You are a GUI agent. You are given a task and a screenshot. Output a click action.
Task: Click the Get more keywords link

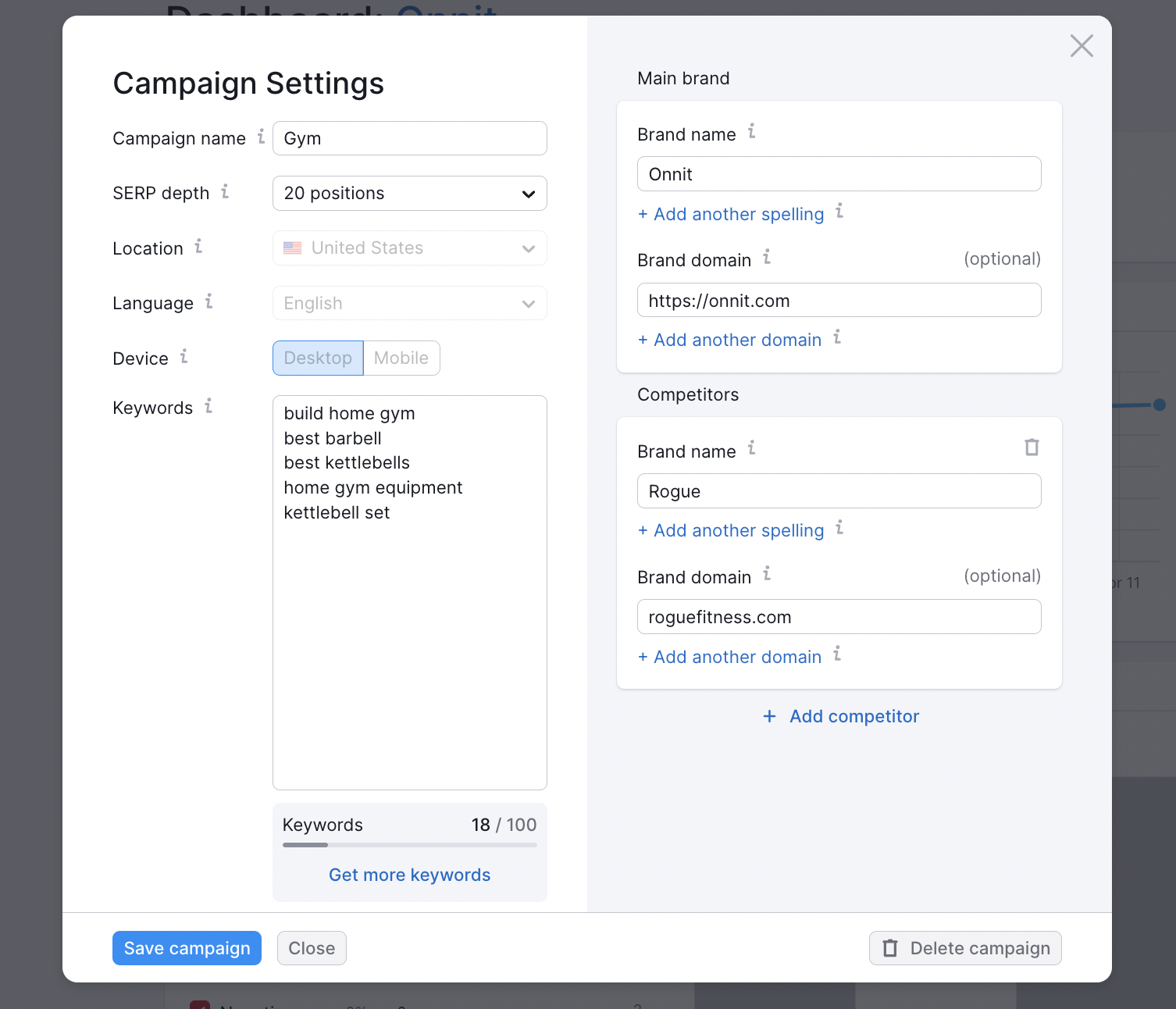[x=409, y=875]
